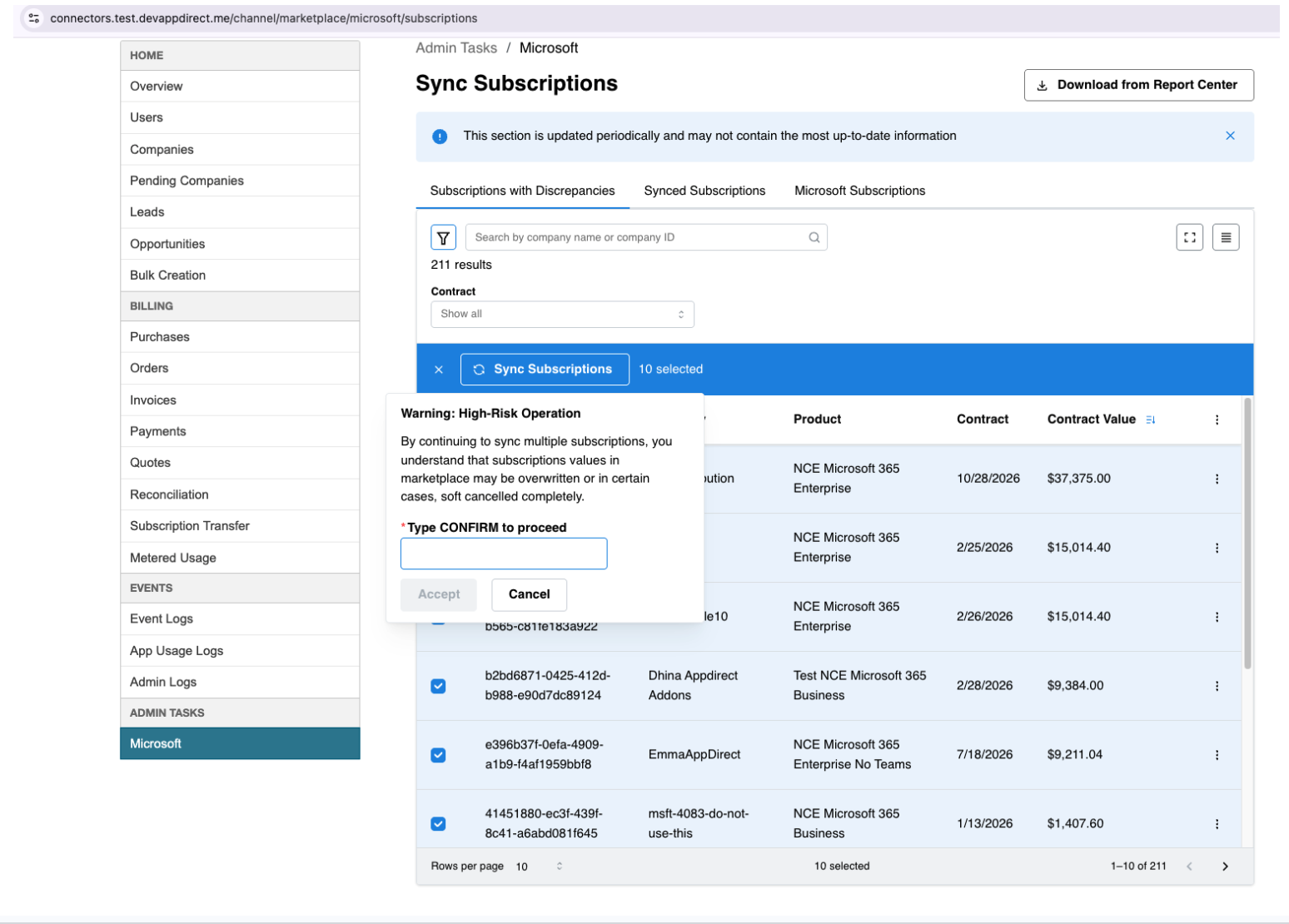Change the rows per page dropdown

pos(539,867)
